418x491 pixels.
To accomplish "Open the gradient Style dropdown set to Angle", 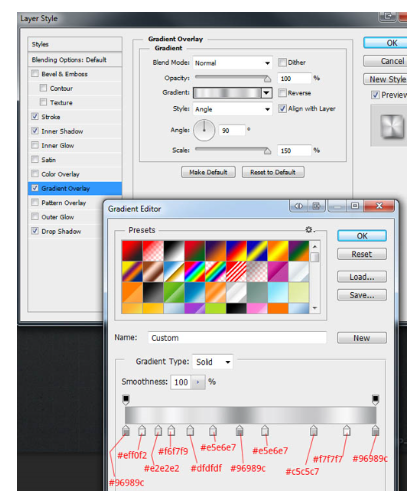I will (x=232, y=109).
